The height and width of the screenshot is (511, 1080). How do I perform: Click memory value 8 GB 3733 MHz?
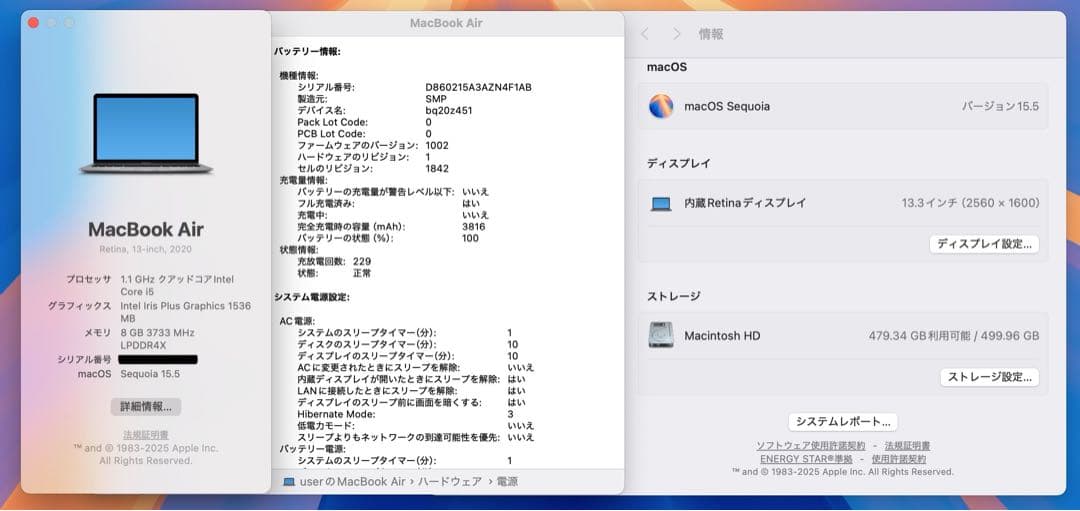[157, 333]
